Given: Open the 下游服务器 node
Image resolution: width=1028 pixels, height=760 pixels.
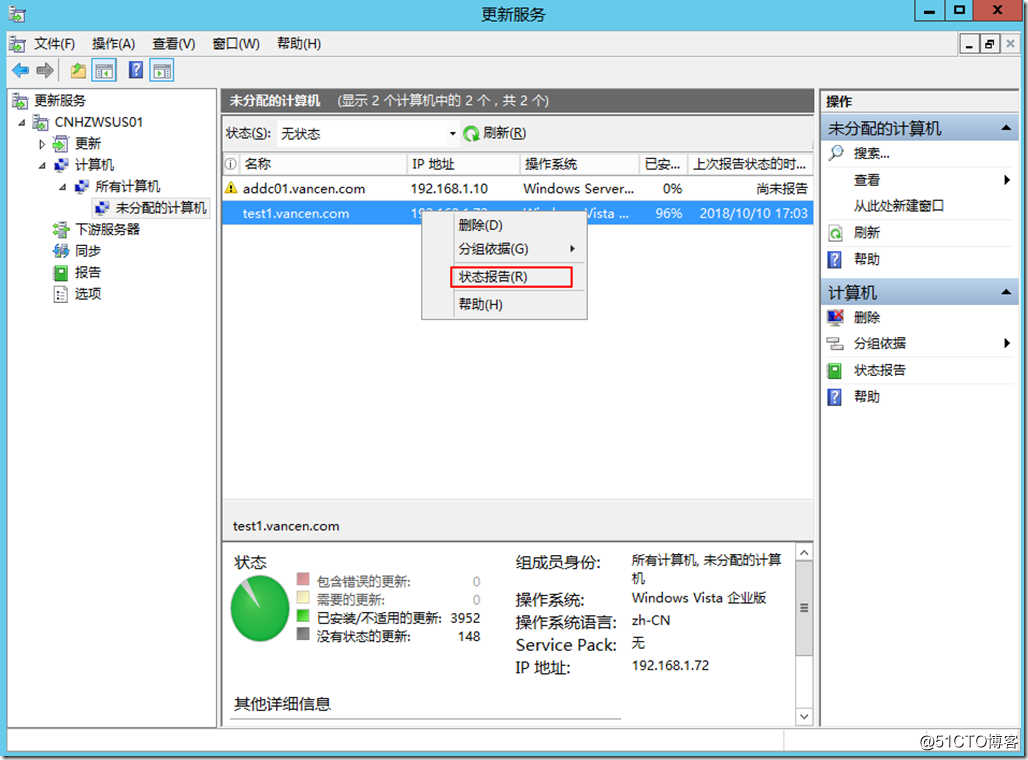Looking at the screenshot, I should tap(108, 230).
